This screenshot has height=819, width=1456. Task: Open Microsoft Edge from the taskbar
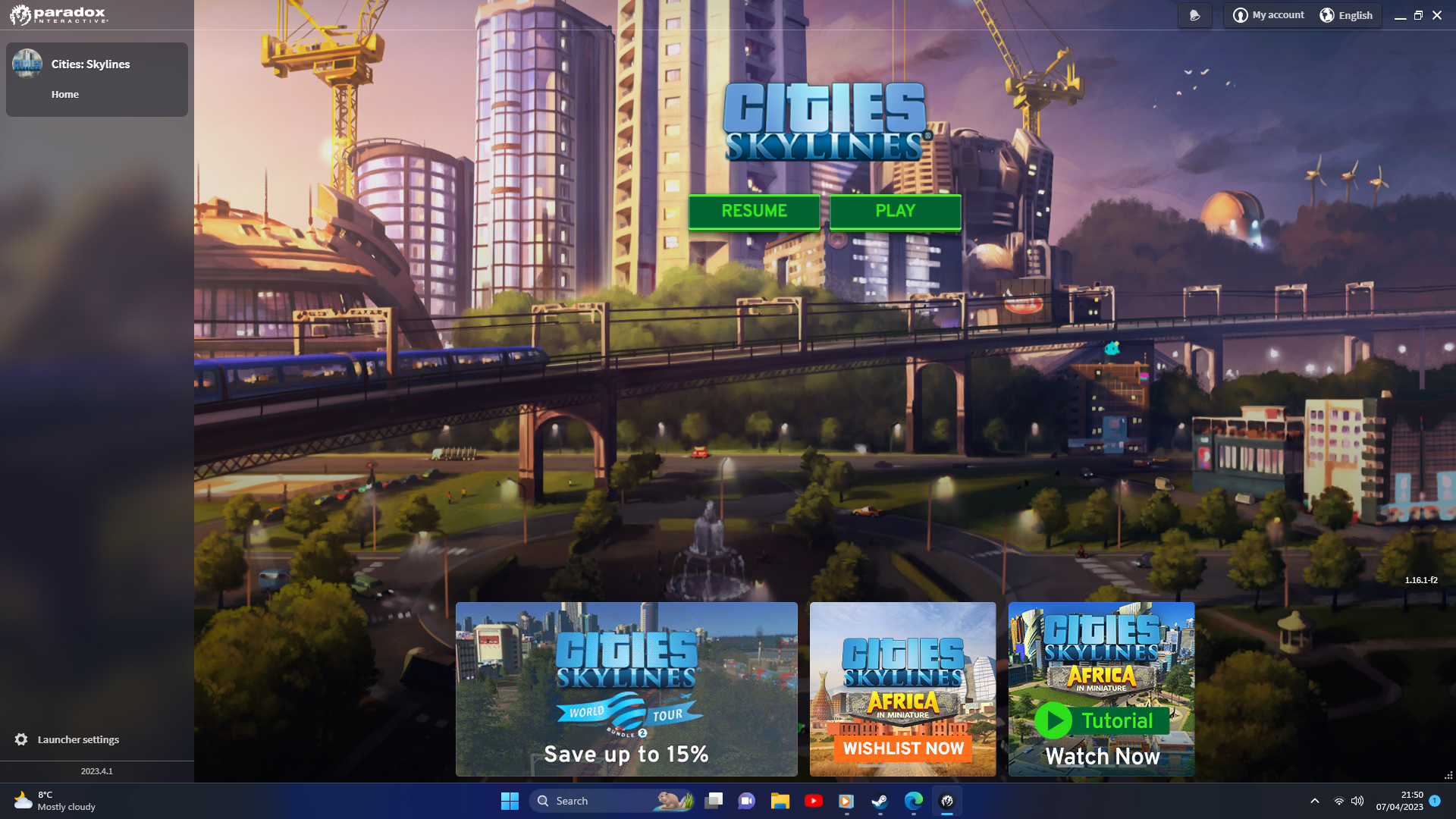pos(914,801)
